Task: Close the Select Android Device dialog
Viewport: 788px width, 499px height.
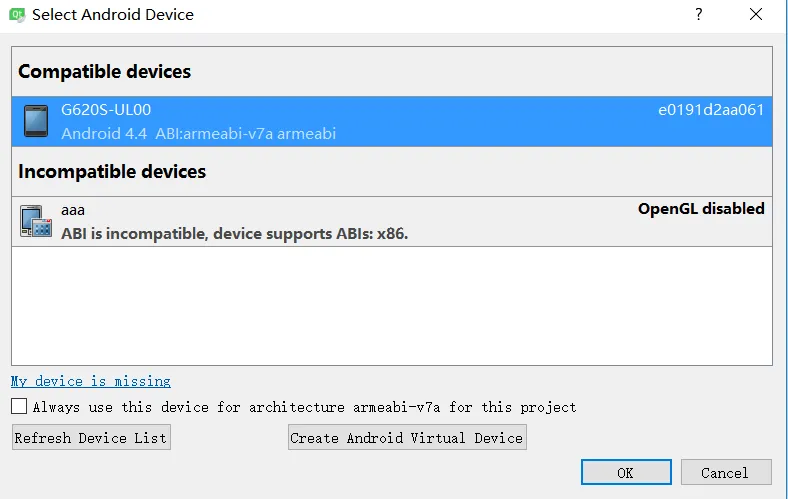Action: pyautogui.click(x=756, y=14)
